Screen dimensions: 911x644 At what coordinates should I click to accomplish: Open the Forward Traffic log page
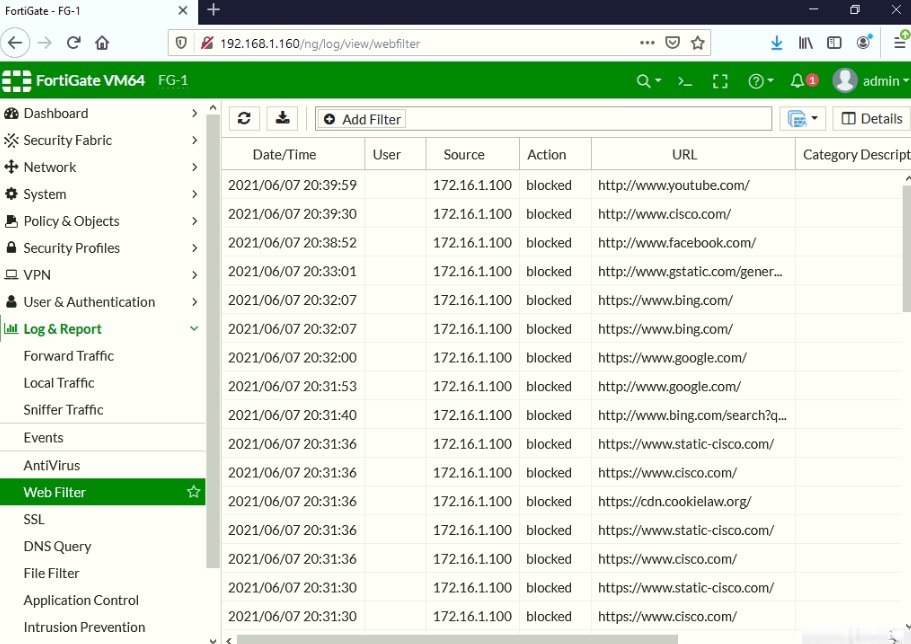[68, 355]
